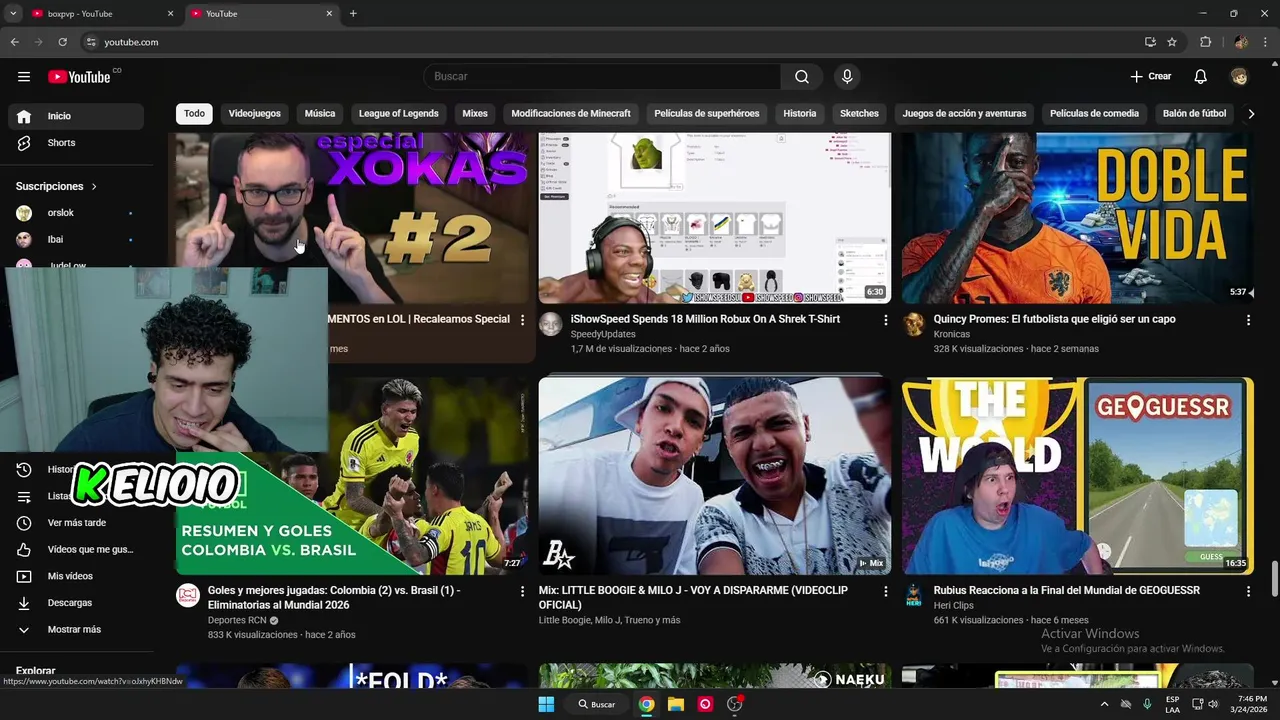This screenshot has width=1280, height=720.
Task: Expand the Suscripciones section chevron
Action: click(94, 187)
